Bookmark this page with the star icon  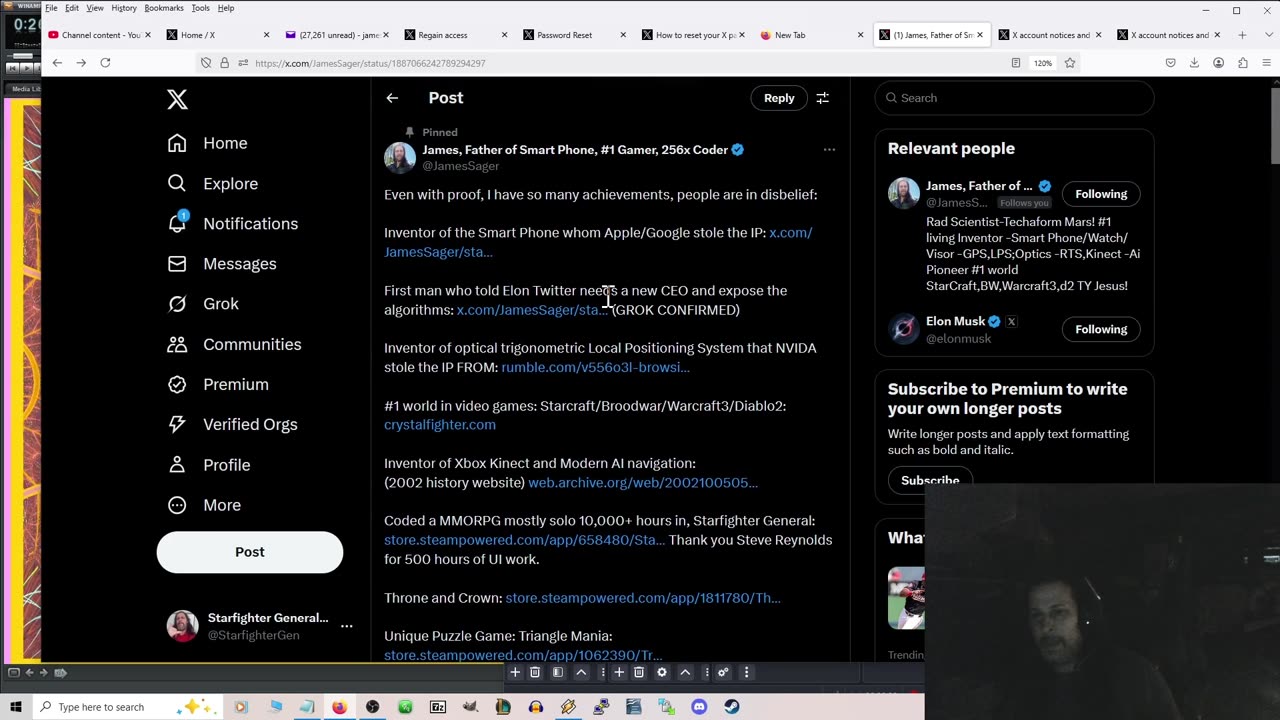tap(1070, 63)
